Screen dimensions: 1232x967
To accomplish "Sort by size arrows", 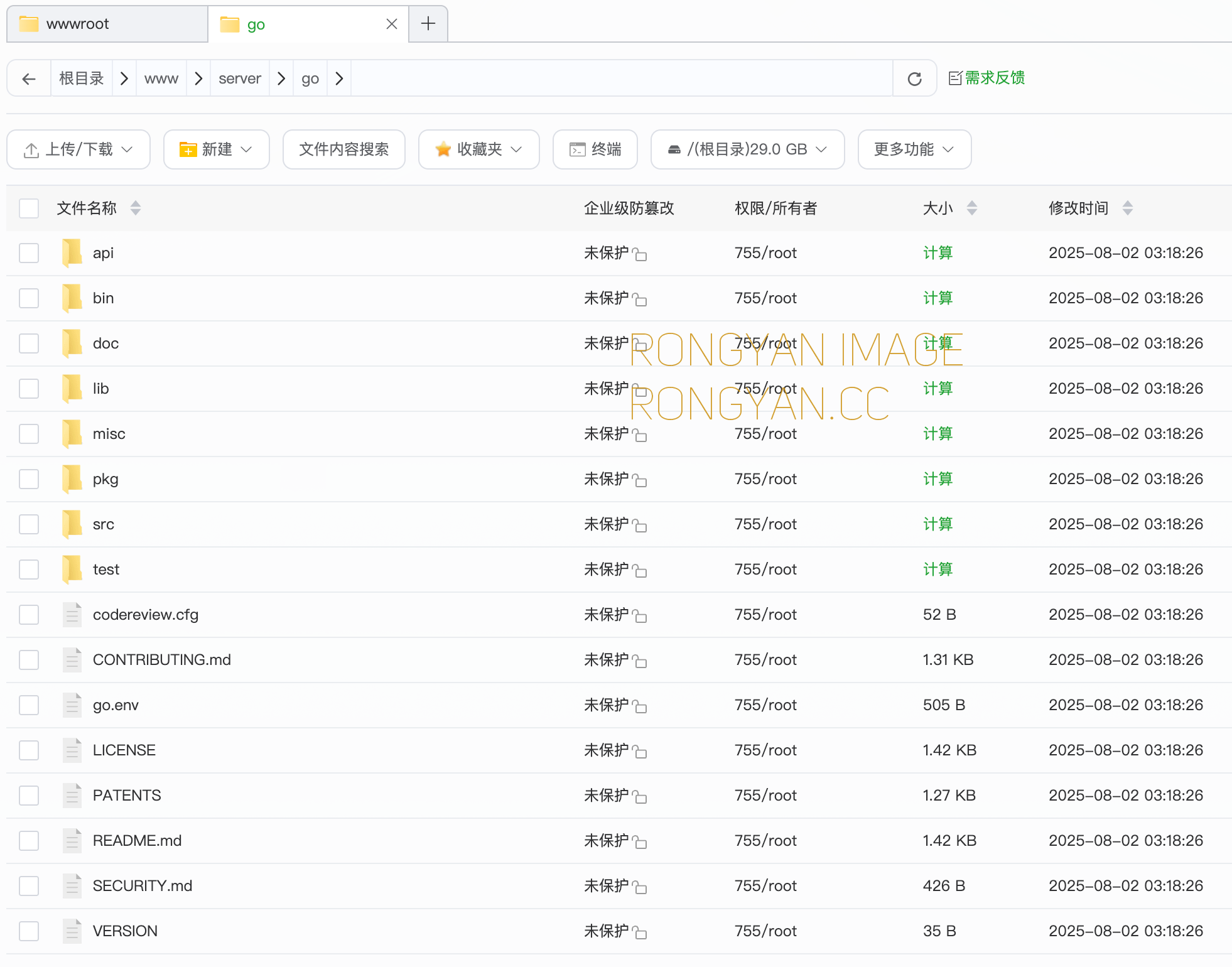I will coord(972,208).
